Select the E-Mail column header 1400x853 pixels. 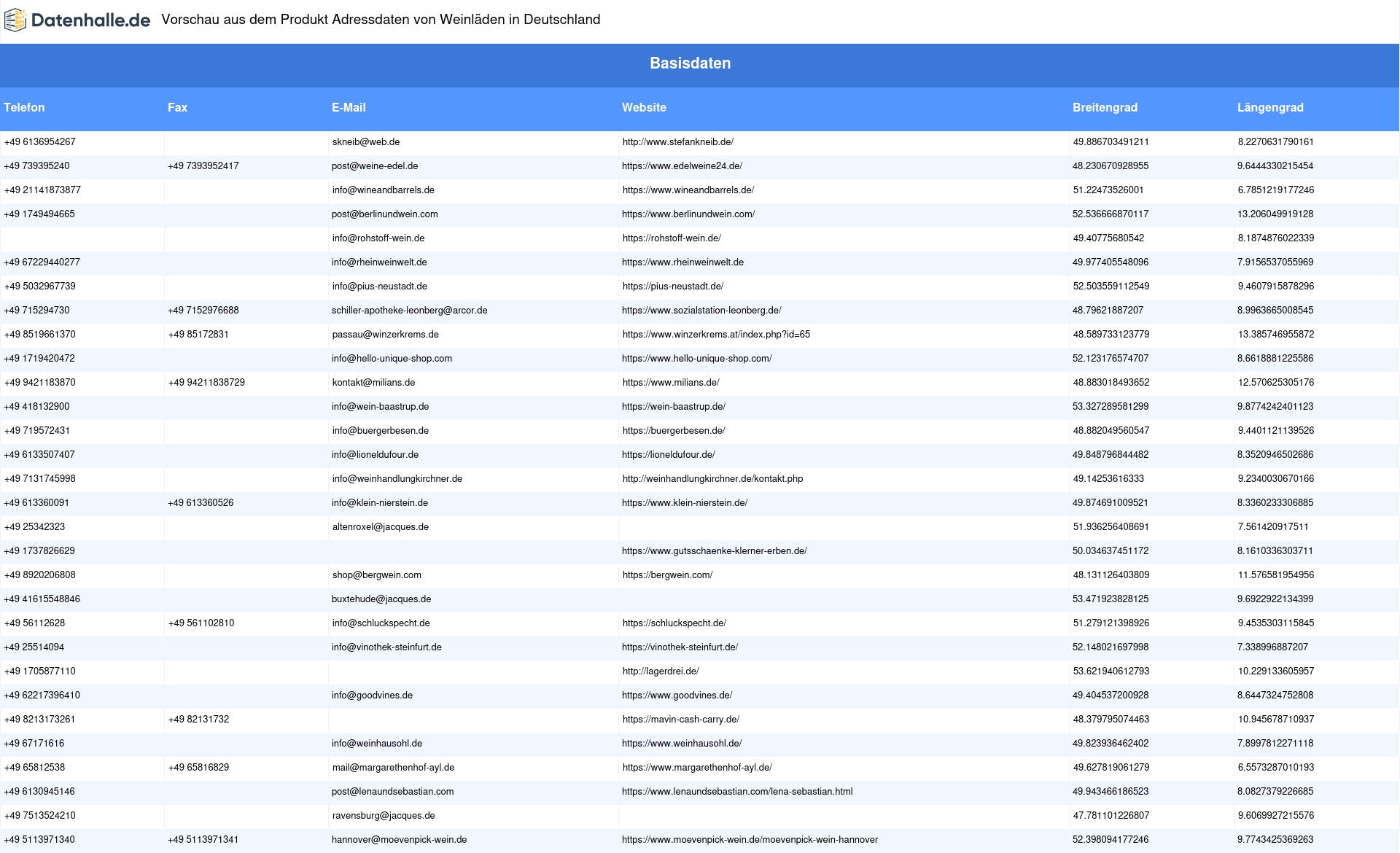[x=349, y=107]
